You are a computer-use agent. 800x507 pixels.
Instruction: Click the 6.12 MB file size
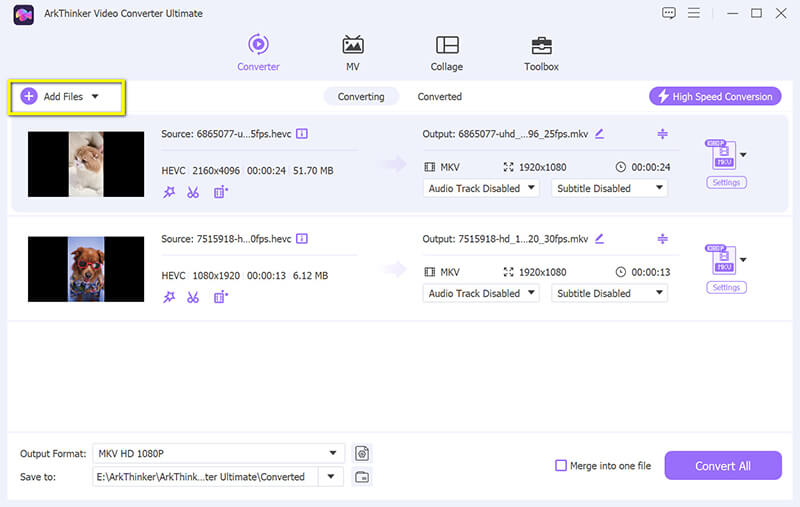click(310, 275)
